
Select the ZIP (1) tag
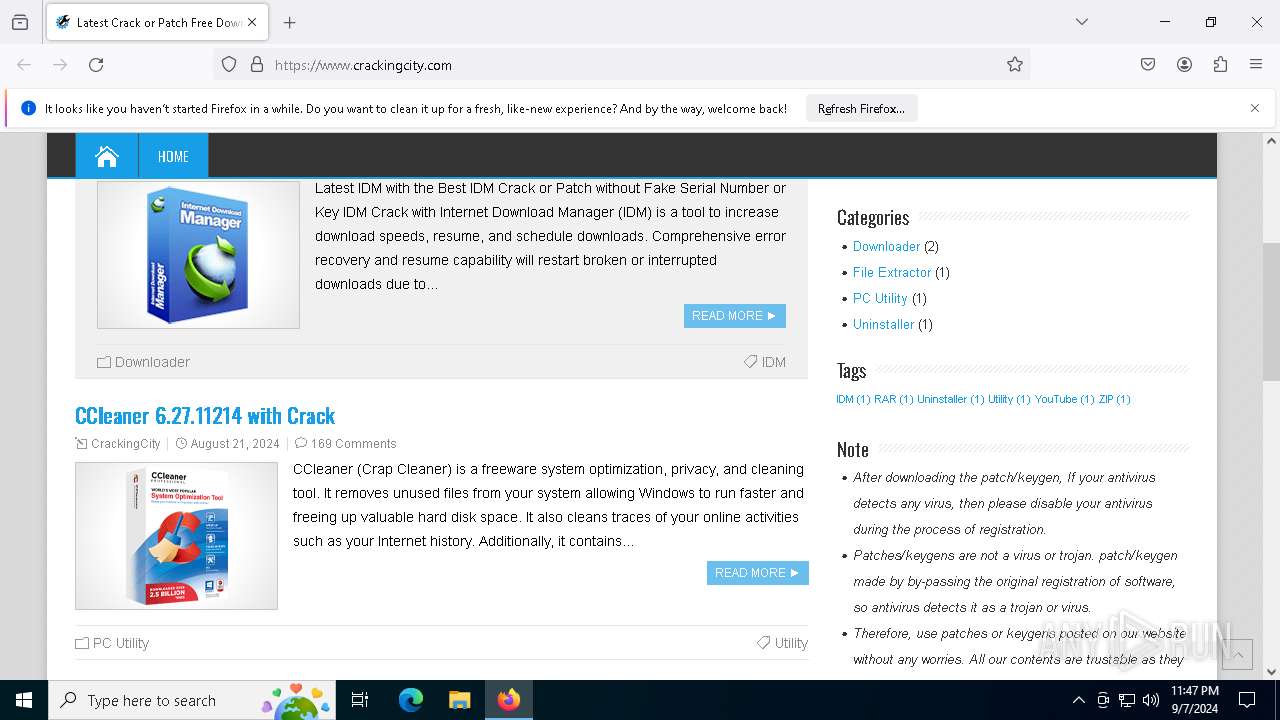click(1115, 399)
